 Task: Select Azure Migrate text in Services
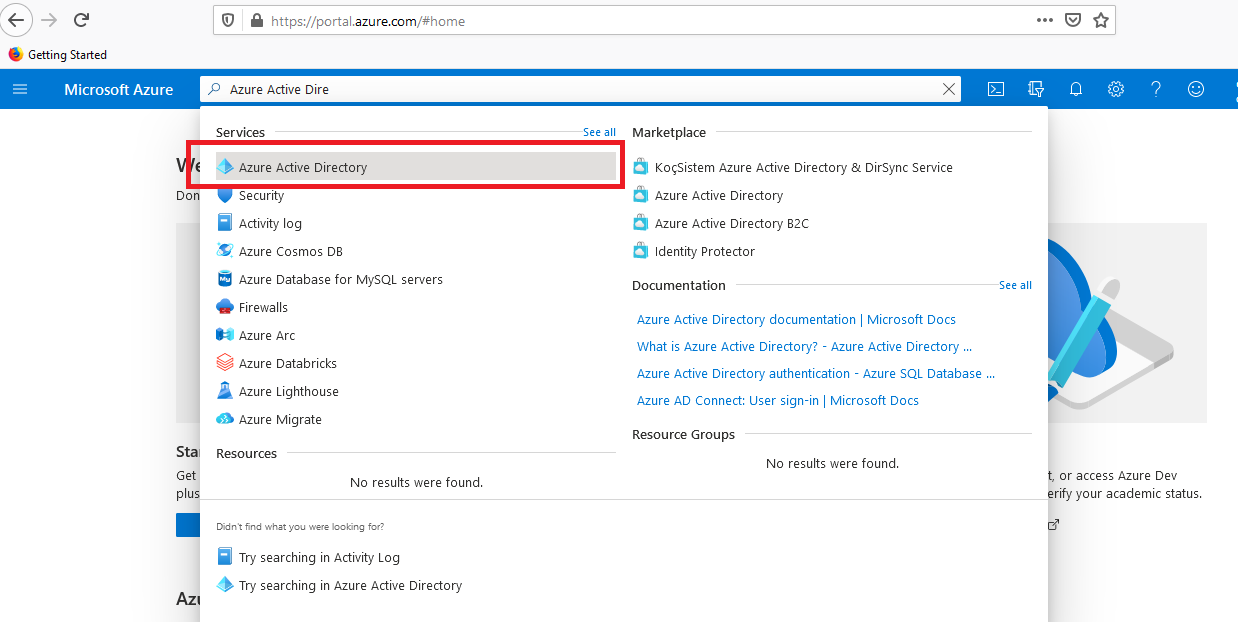tap(280, 419)
